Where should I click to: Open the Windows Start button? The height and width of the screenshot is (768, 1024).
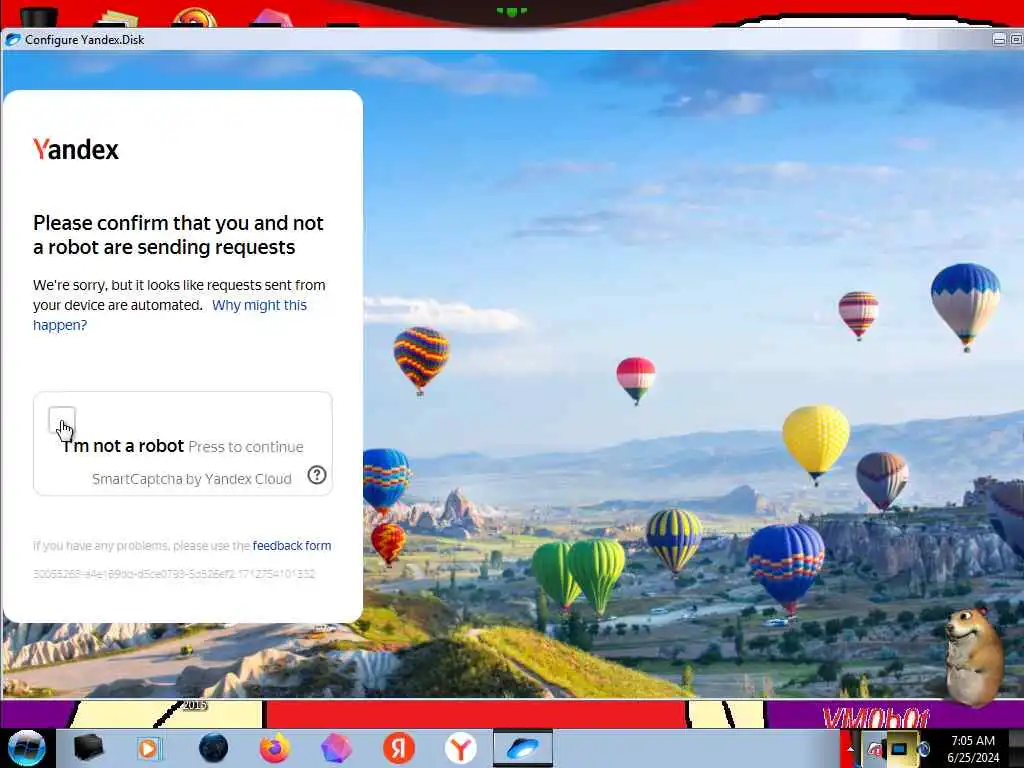(x=26, y=748)
